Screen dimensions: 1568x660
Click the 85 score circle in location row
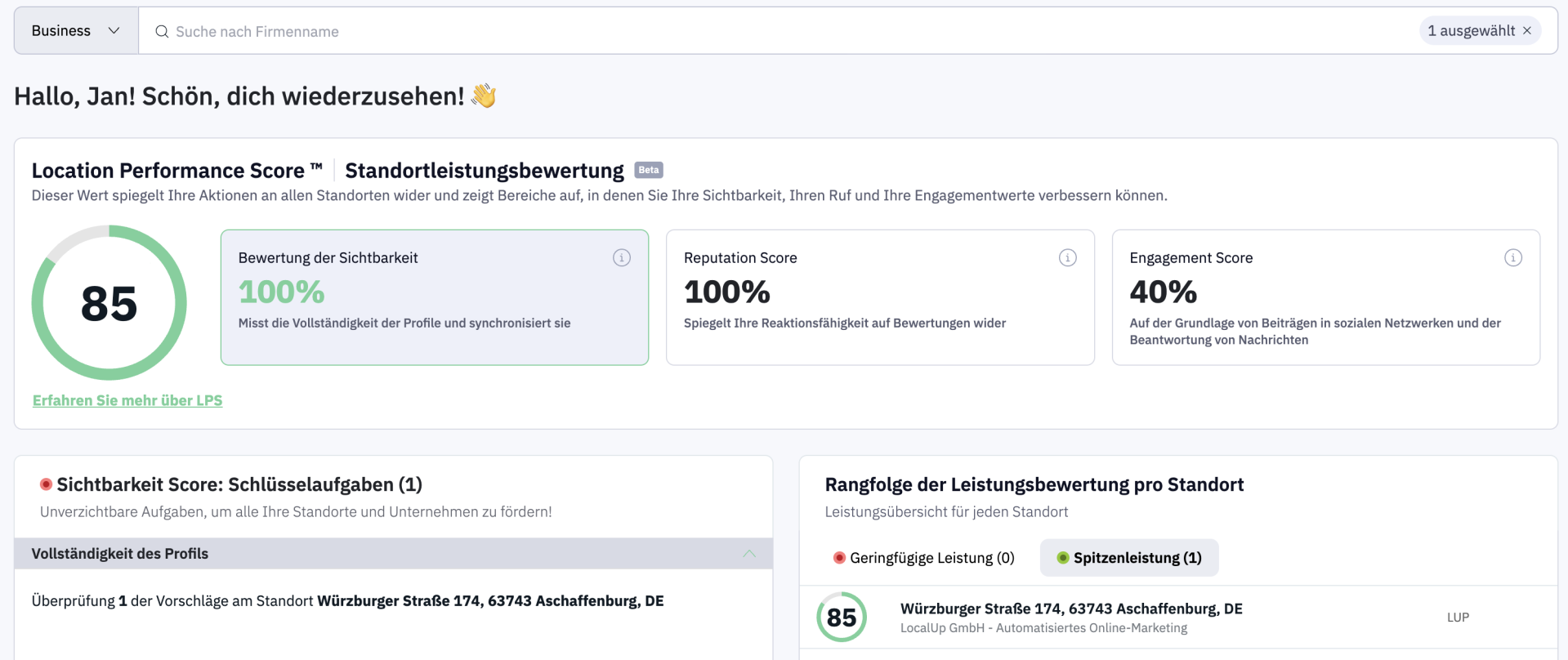coord(841,617)
